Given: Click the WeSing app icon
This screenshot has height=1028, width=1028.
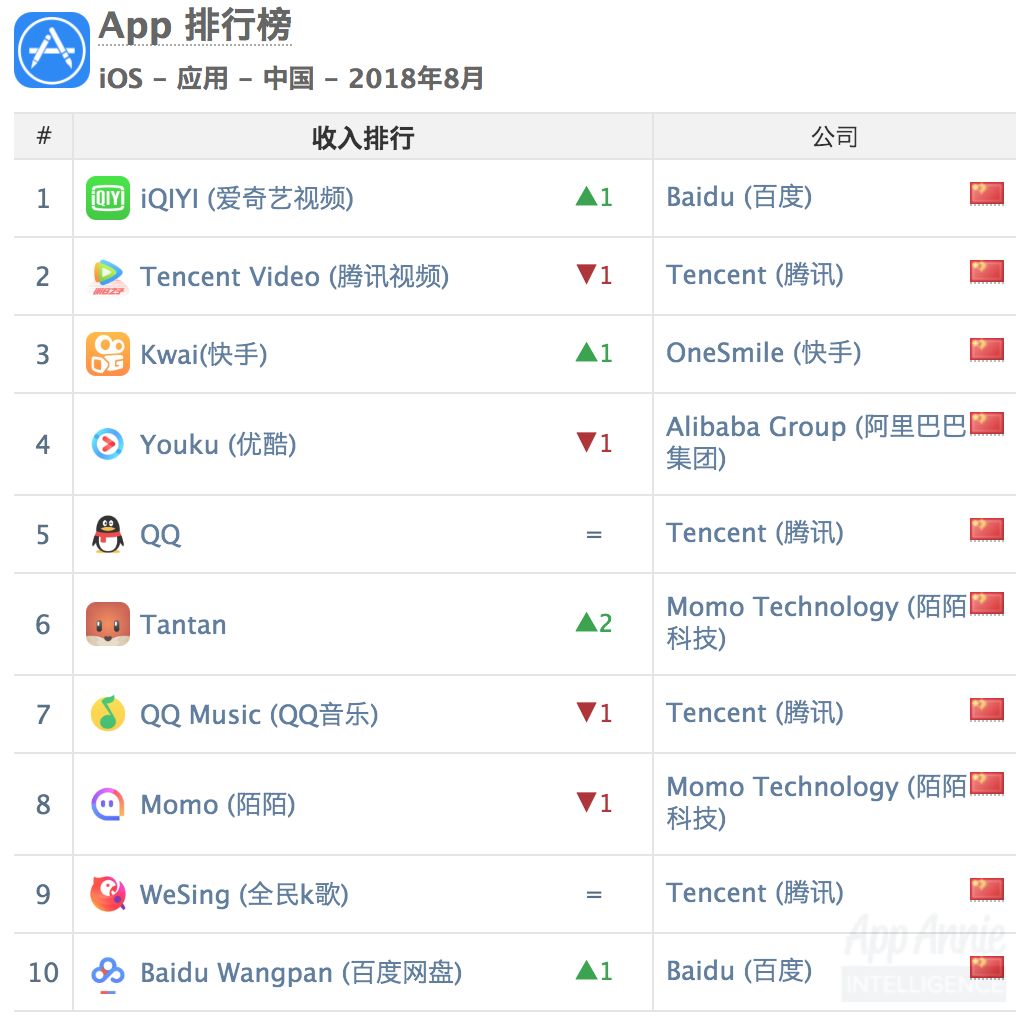Looking at the screenshot, I should tap(107, 894).
